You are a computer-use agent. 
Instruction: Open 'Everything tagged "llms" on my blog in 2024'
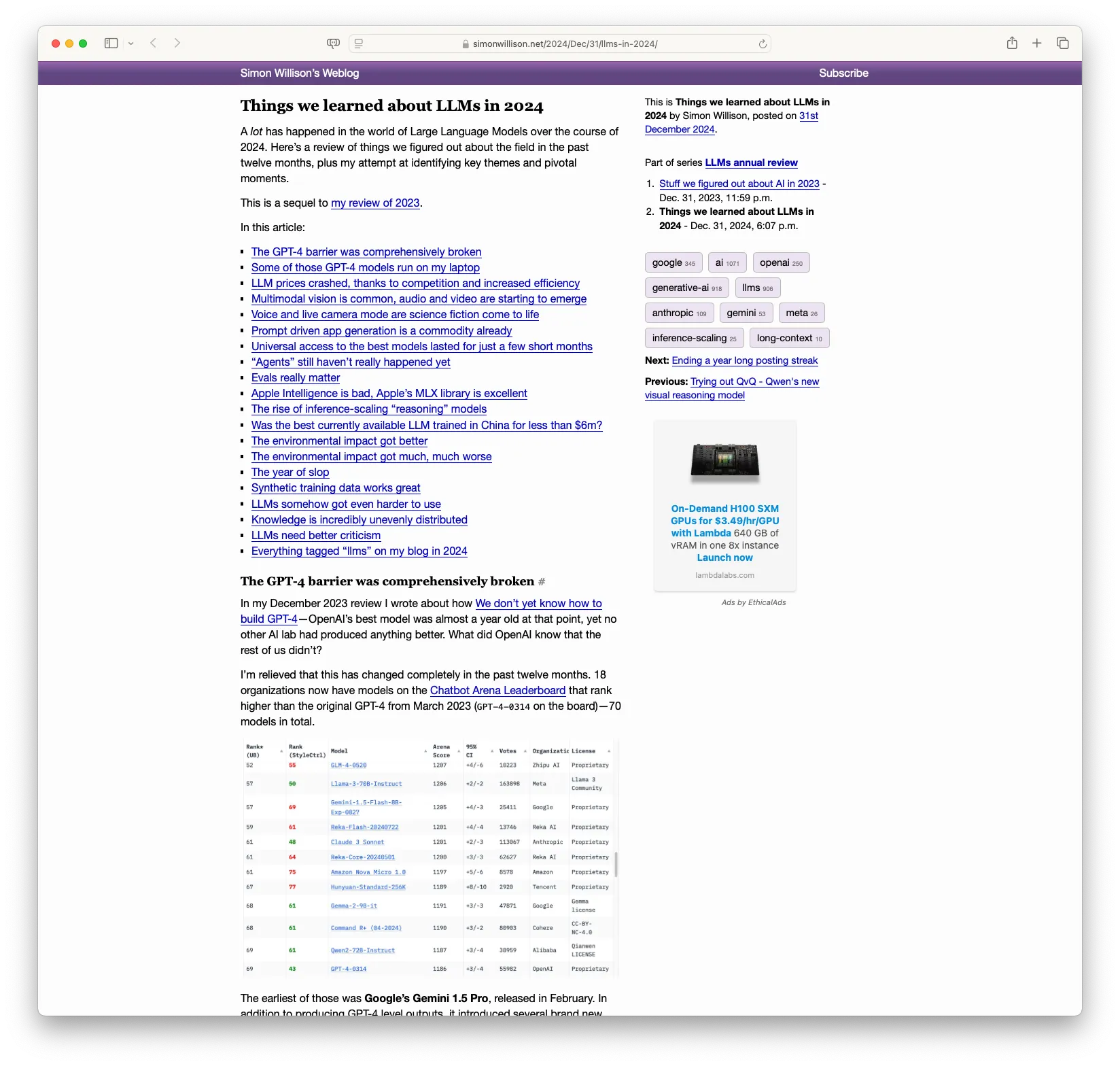[360, 551]
